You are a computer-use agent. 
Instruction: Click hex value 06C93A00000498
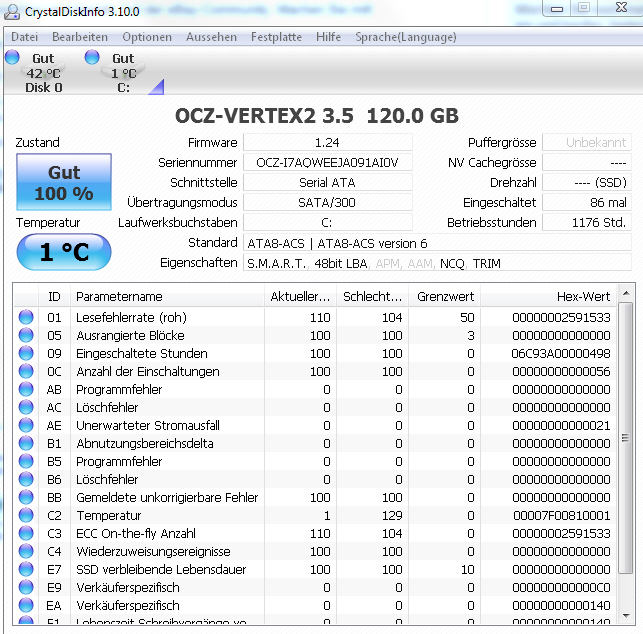pyautogui.click(x=561, y=353)
